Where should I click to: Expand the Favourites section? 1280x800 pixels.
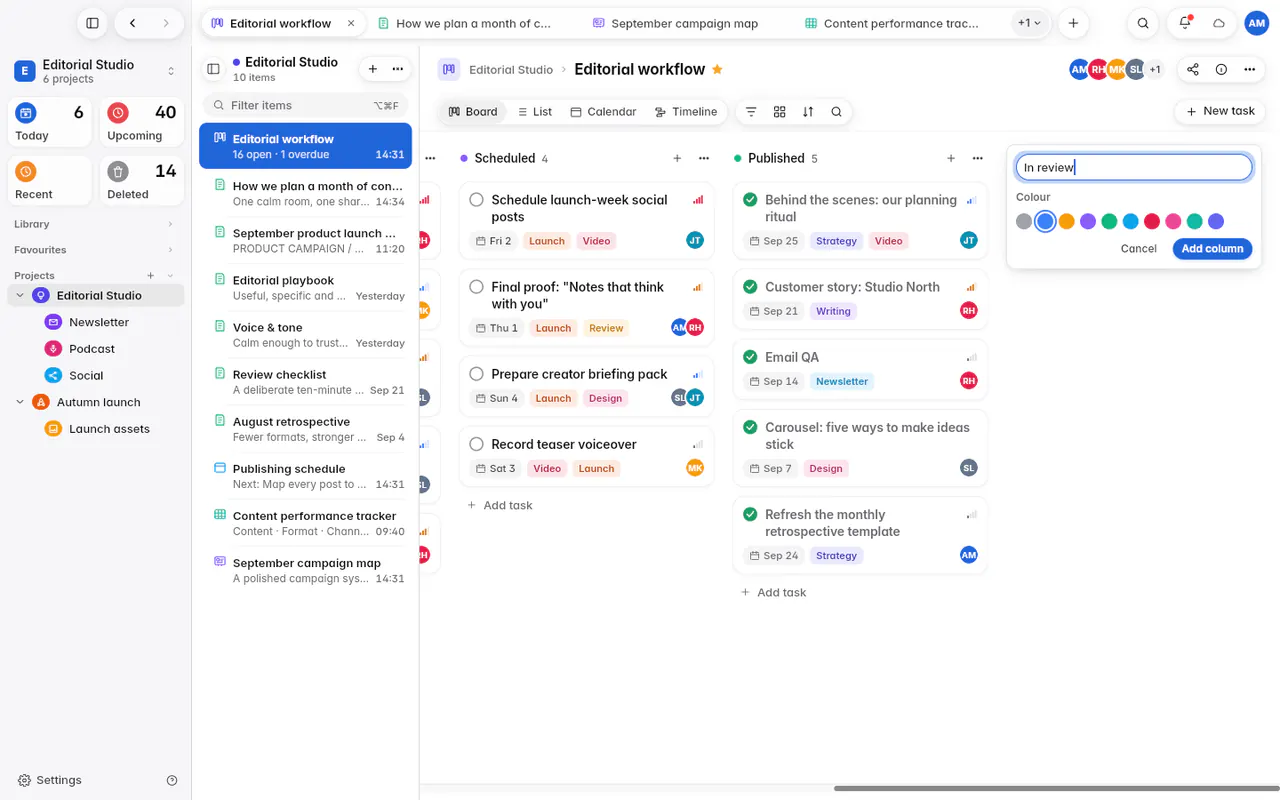tap(170, 250)
